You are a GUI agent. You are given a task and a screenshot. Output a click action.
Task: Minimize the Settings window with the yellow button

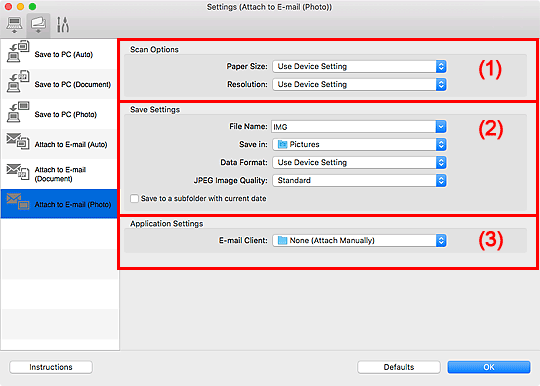(x=20, y=7)
